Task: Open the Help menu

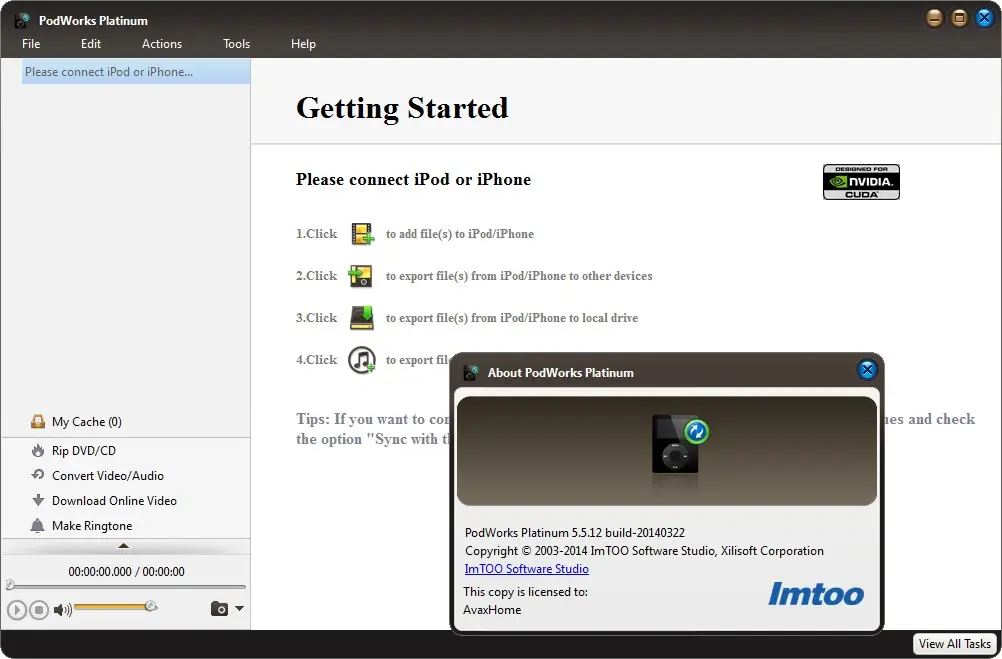Action: coord(303,43)
